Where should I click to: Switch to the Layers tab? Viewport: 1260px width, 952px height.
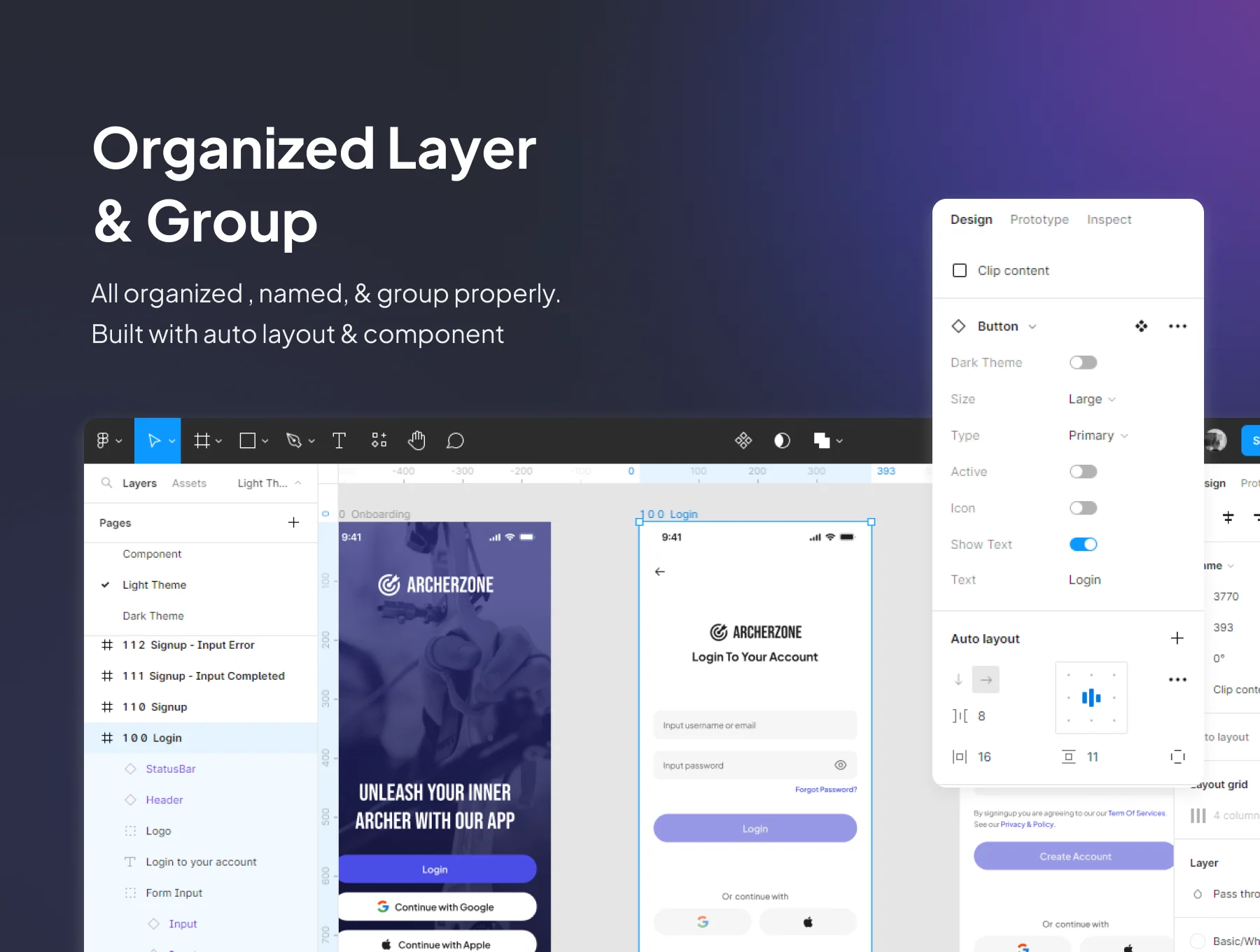139,483
